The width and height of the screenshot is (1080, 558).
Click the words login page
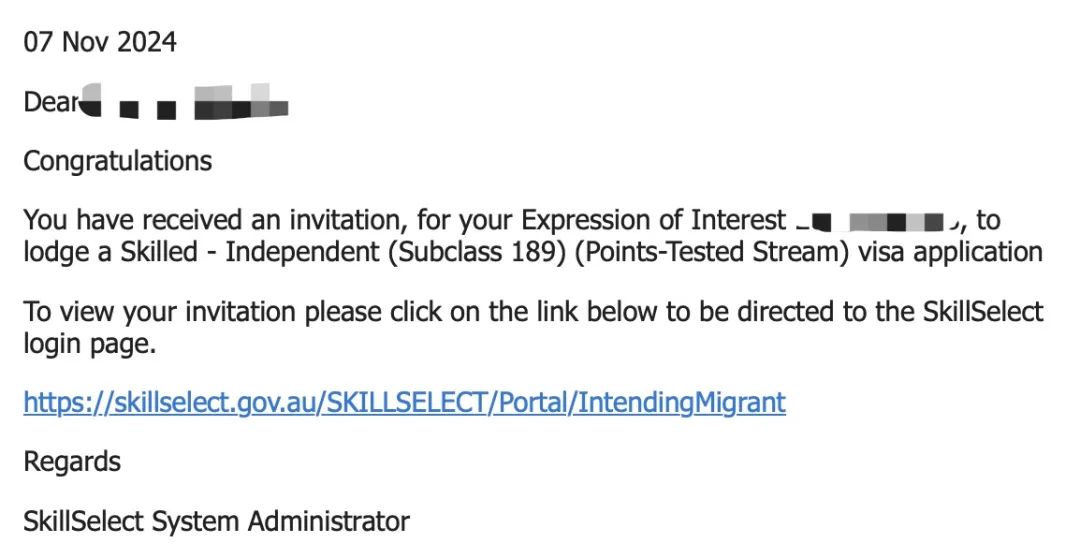(90, 343)
